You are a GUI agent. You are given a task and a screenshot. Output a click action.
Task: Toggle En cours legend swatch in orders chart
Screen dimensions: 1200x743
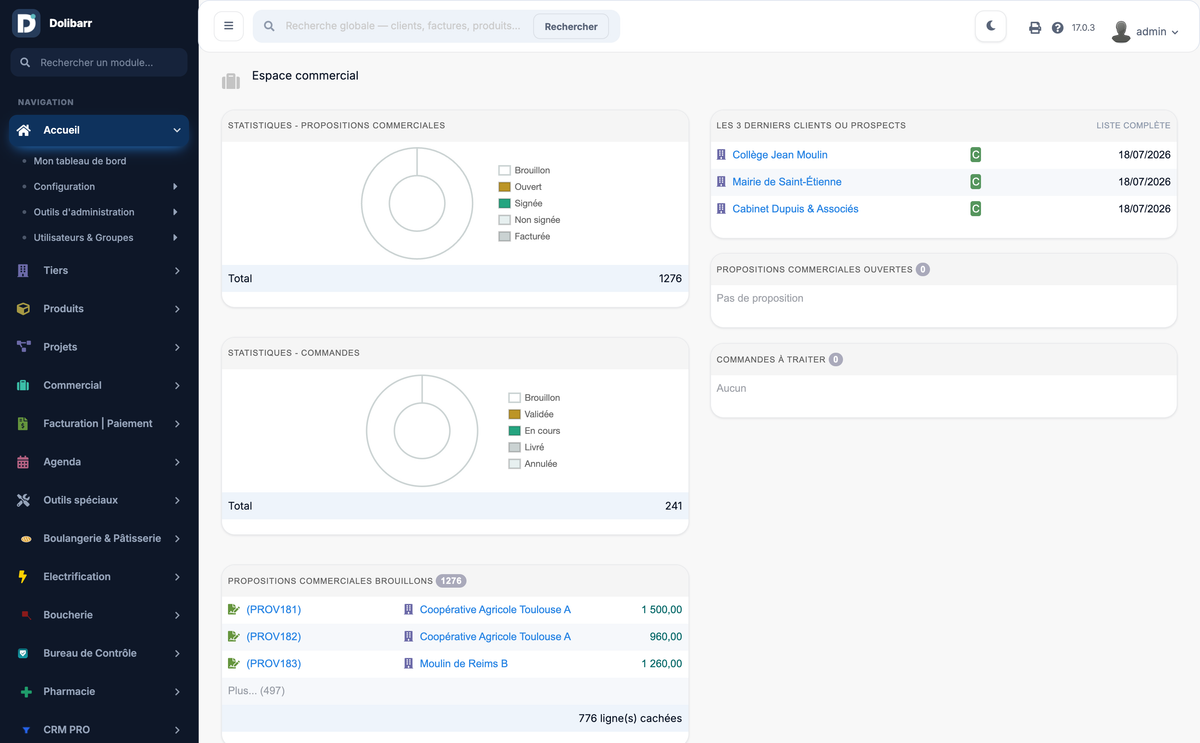[515, 431]
